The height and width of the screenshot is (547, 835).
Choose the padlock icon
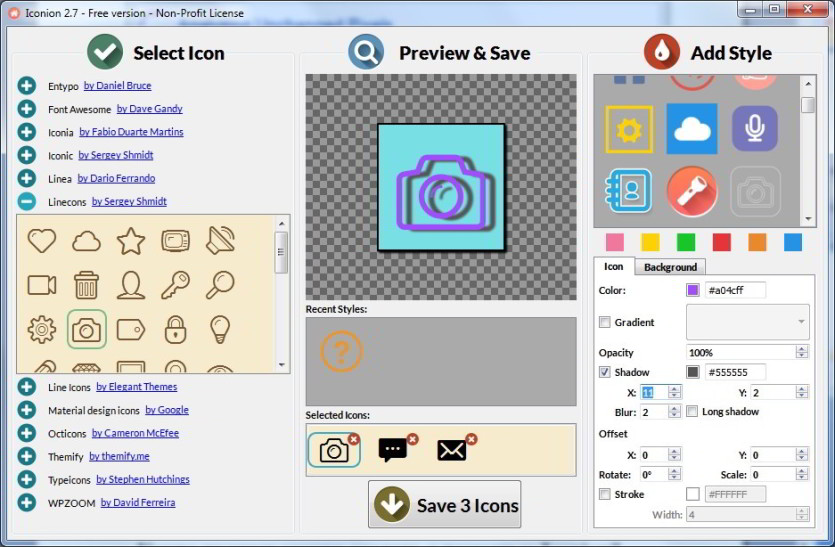[x=175, y=329]
